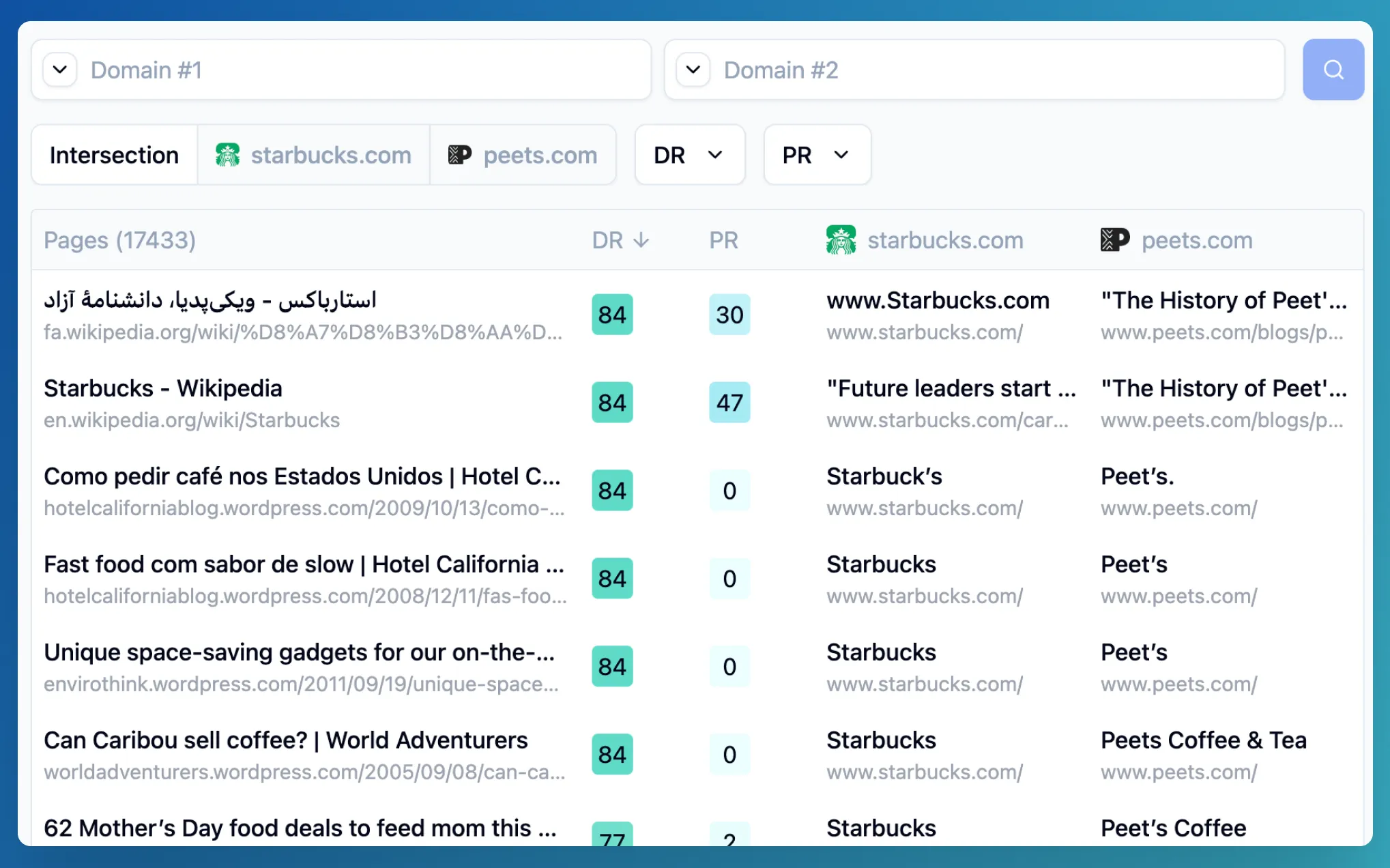This screenshot has height=868, width=1390.
Task: Click the Starbucks logo icon in tabs
Action: point(227,155)
